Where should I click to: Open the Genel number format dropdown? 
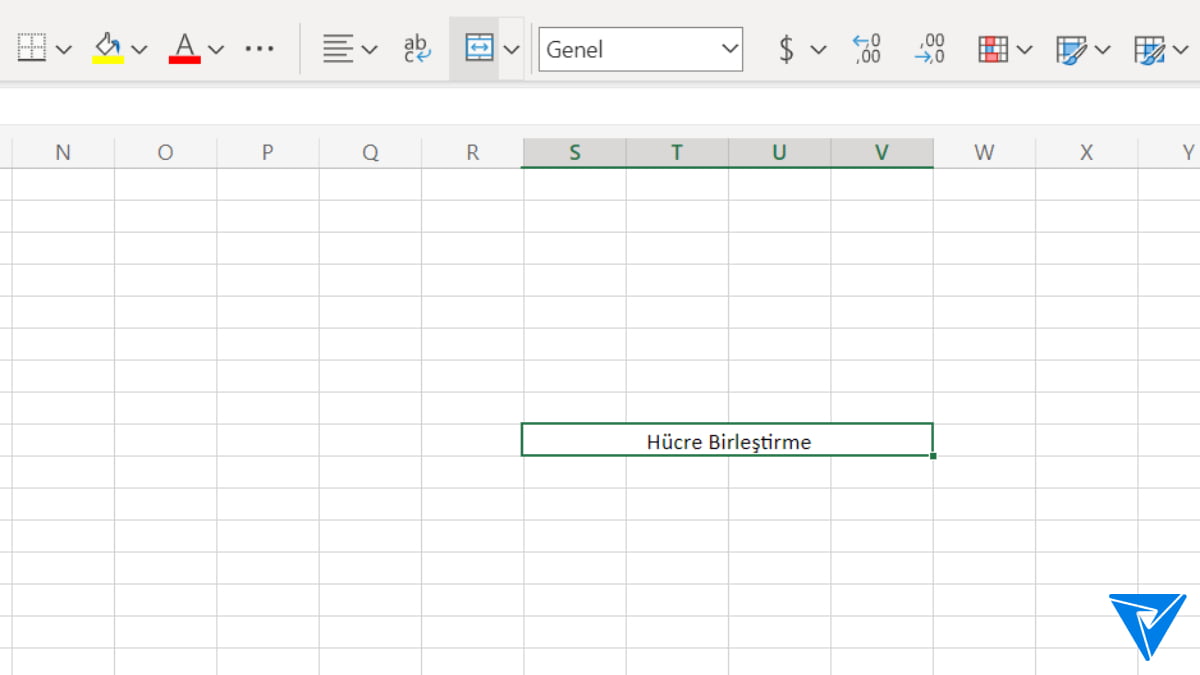click(640, 49)
